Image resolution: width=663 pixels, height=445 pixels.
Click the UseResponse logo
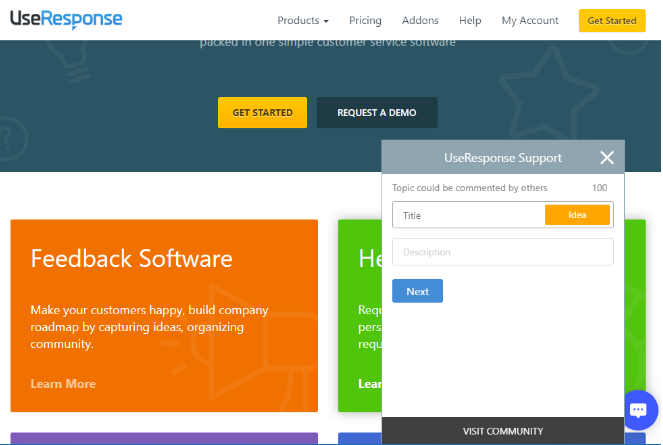click(x=66, y=19)
